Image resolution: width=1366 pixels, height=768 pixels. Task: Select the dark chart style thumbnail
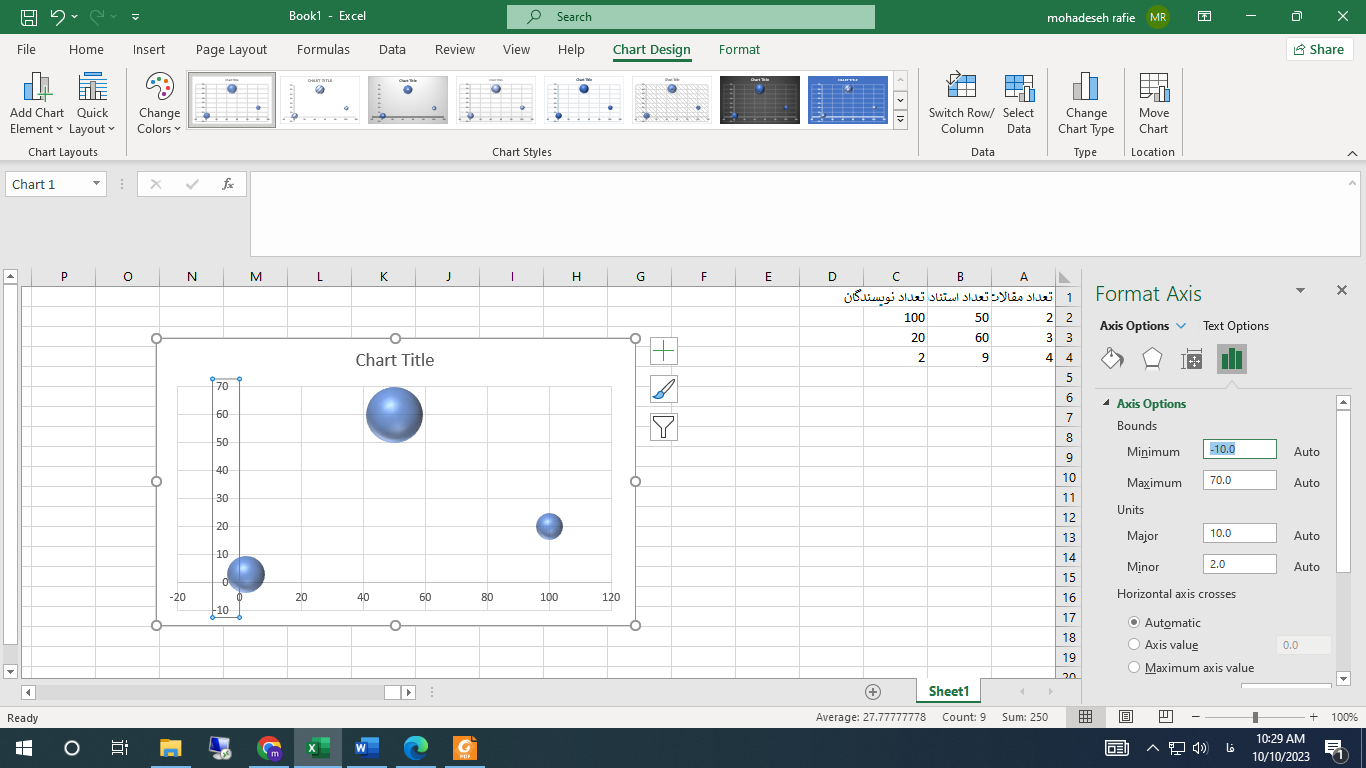pyautogui.click(x=760, y=99)
